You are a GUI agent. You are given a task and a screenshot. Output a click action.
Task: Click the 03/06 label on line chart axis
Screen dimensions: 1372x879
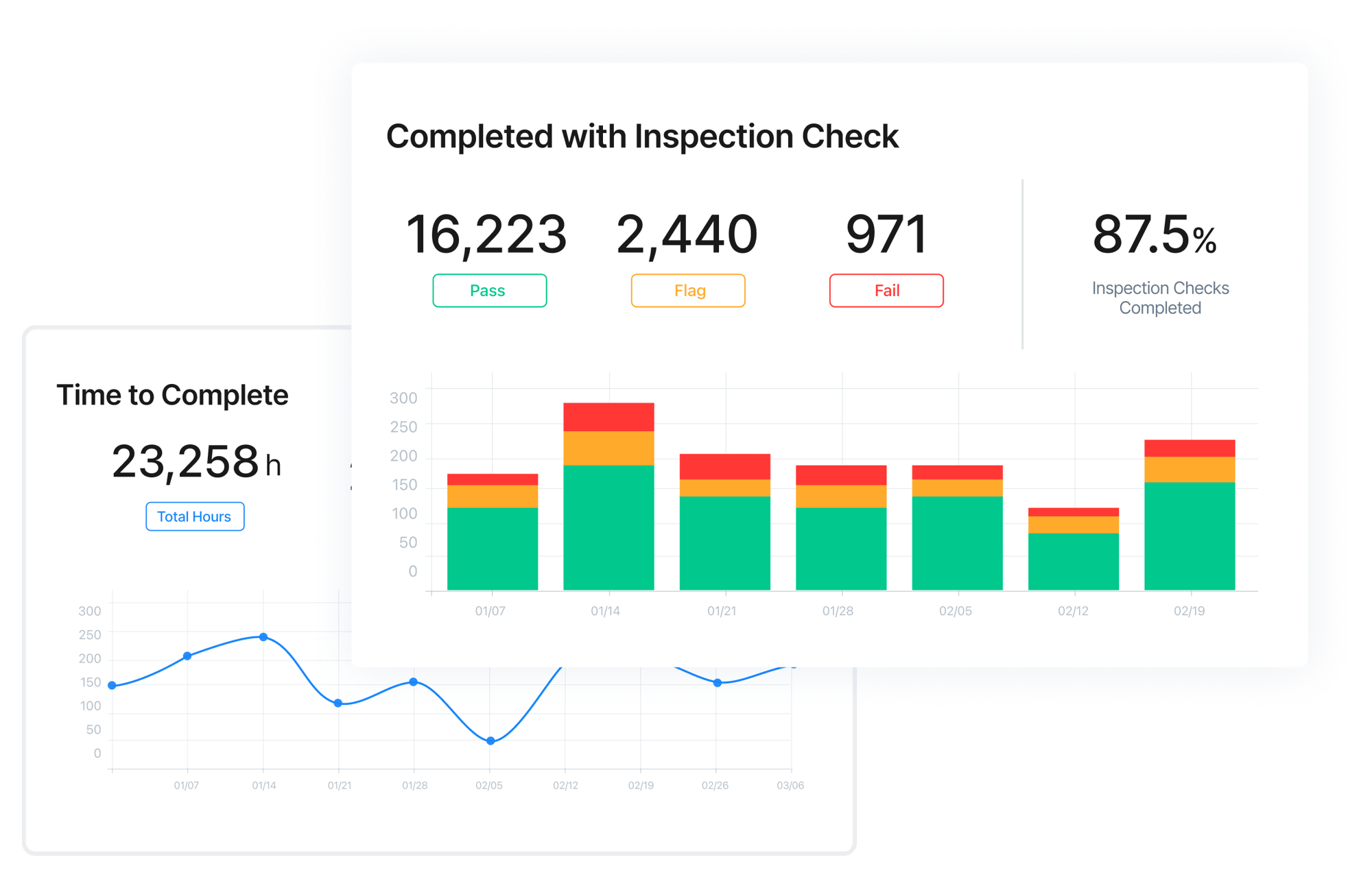click(790, 785)
